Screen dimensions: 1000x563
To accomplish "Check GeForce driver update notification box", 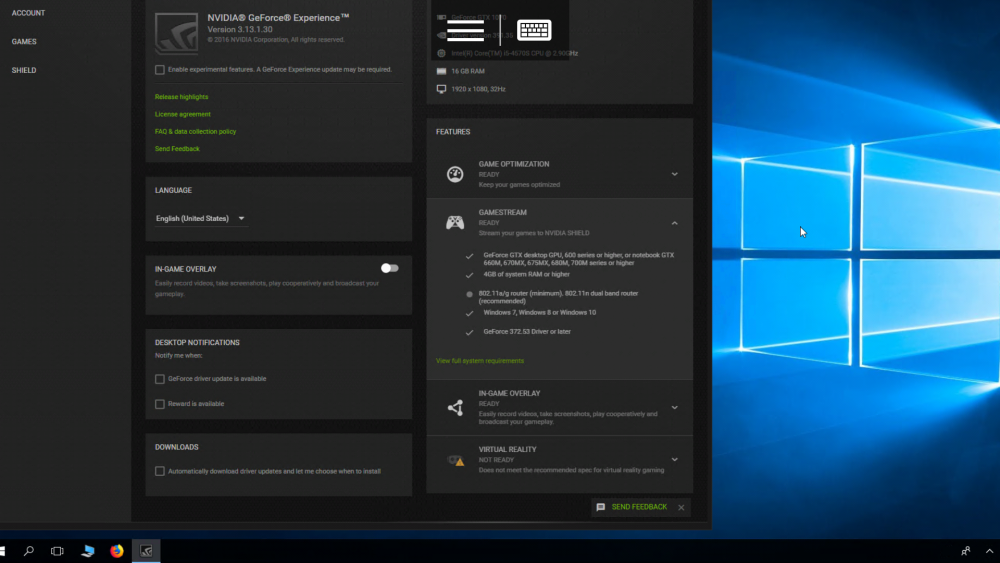I will tap(159, 379).
